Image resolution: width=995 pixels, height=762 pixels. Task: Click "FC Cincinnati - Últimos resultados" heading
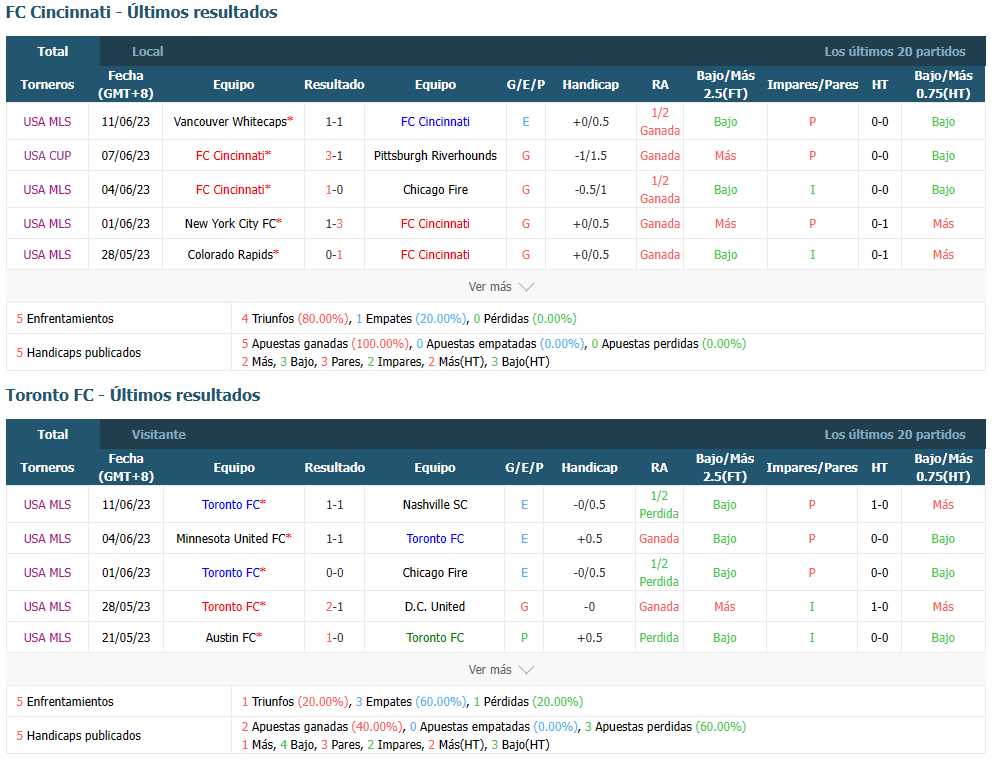(x=142, y=12)
